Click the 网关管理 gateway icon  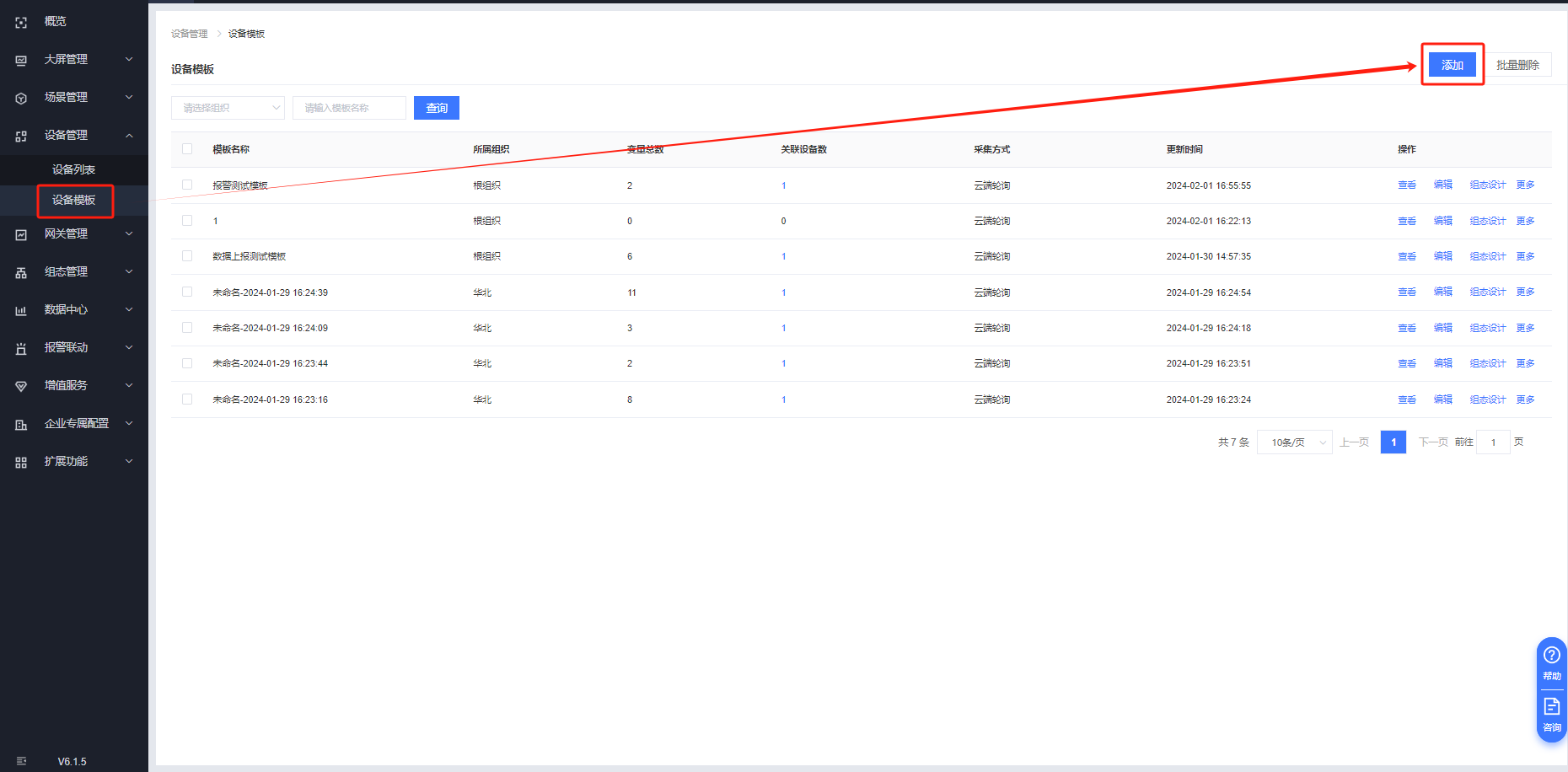click(x=21, y=235)
